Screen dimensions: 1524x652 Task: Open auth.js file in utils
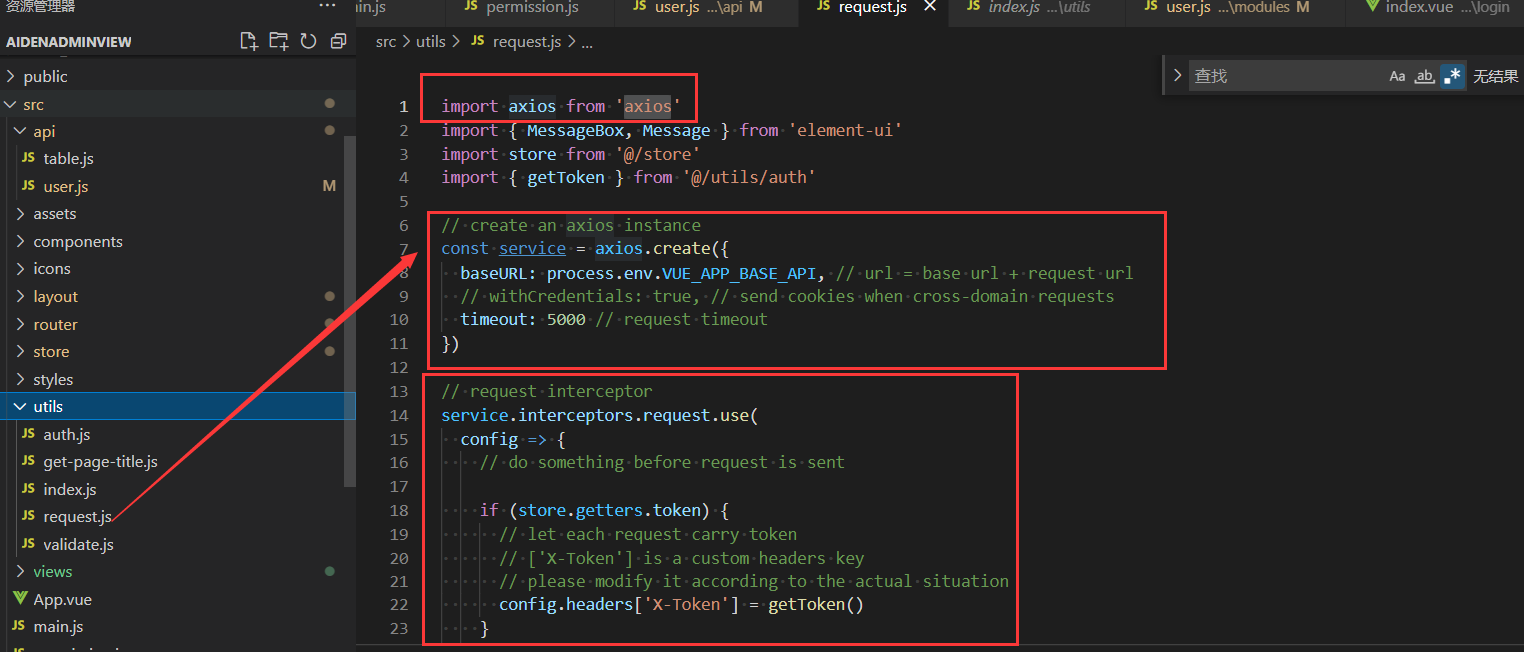pyautogui.click(x=66, y=435)
